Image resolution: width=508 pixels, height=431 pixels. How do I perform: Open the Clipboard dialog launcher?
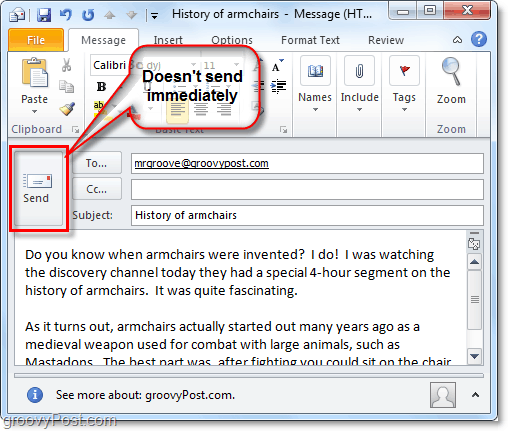[76, 130]
